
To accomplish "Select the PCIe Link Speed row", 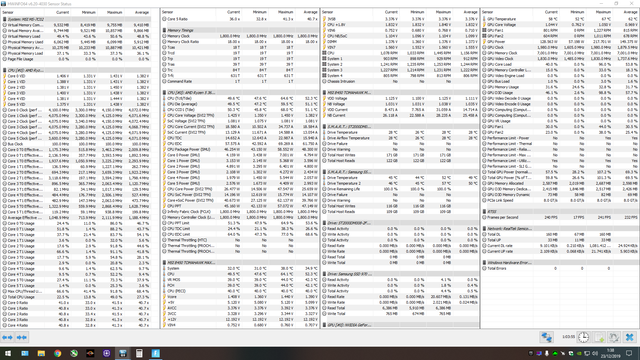I will (560, 200).
